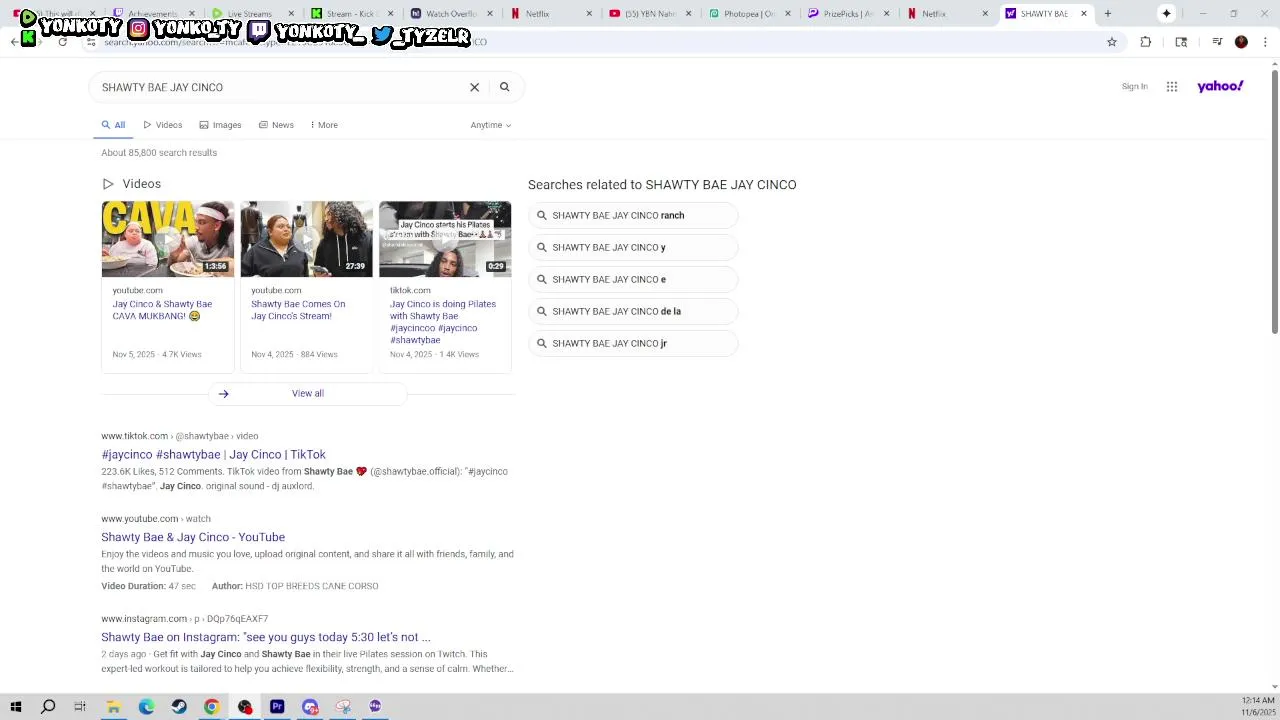Open Chrome extensions puzzle icon

pyautogui.click(x=1146, y=42)
